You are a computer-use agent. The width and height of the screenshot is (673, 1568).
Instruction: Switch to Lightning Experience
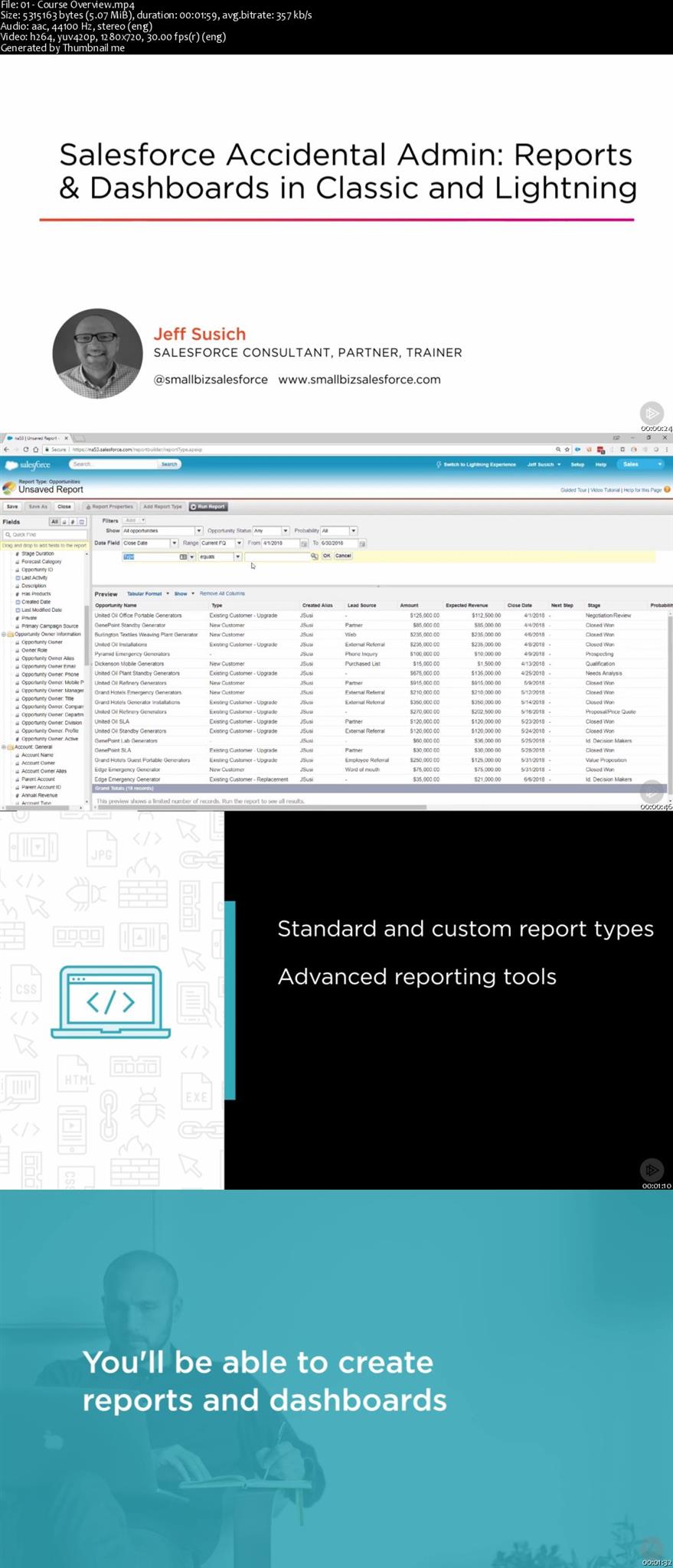(475, 464)
